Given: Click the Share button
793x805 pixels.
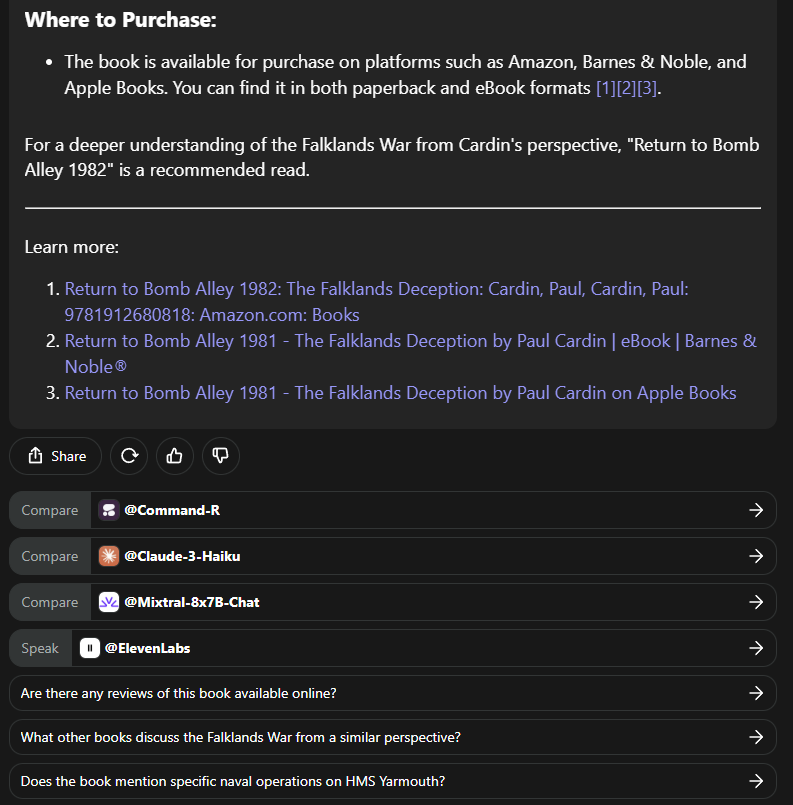Looking at the screenshot, I should [x=56, y=456].
